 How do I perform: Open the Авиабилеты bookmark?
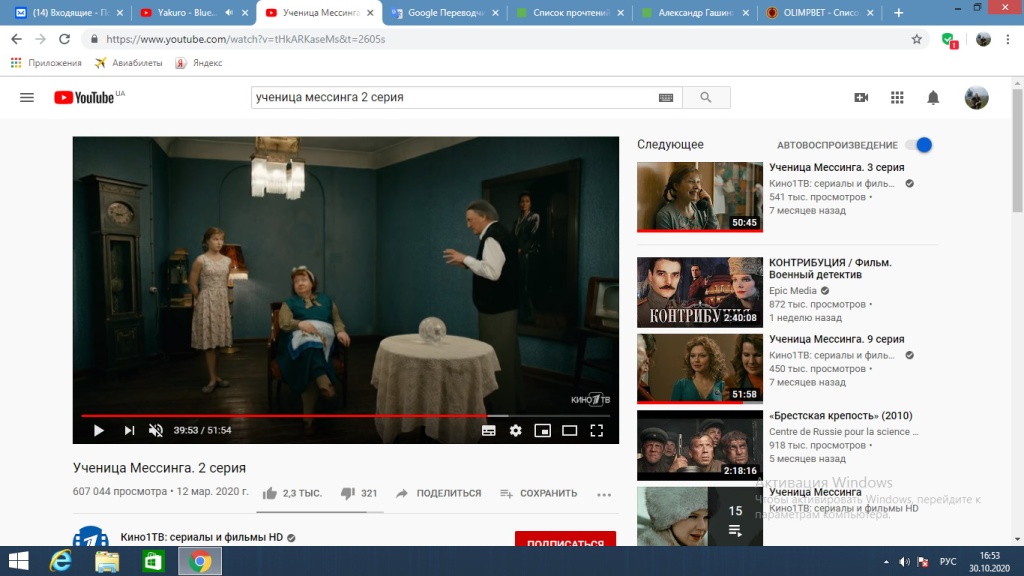click(x=129, y=63)
